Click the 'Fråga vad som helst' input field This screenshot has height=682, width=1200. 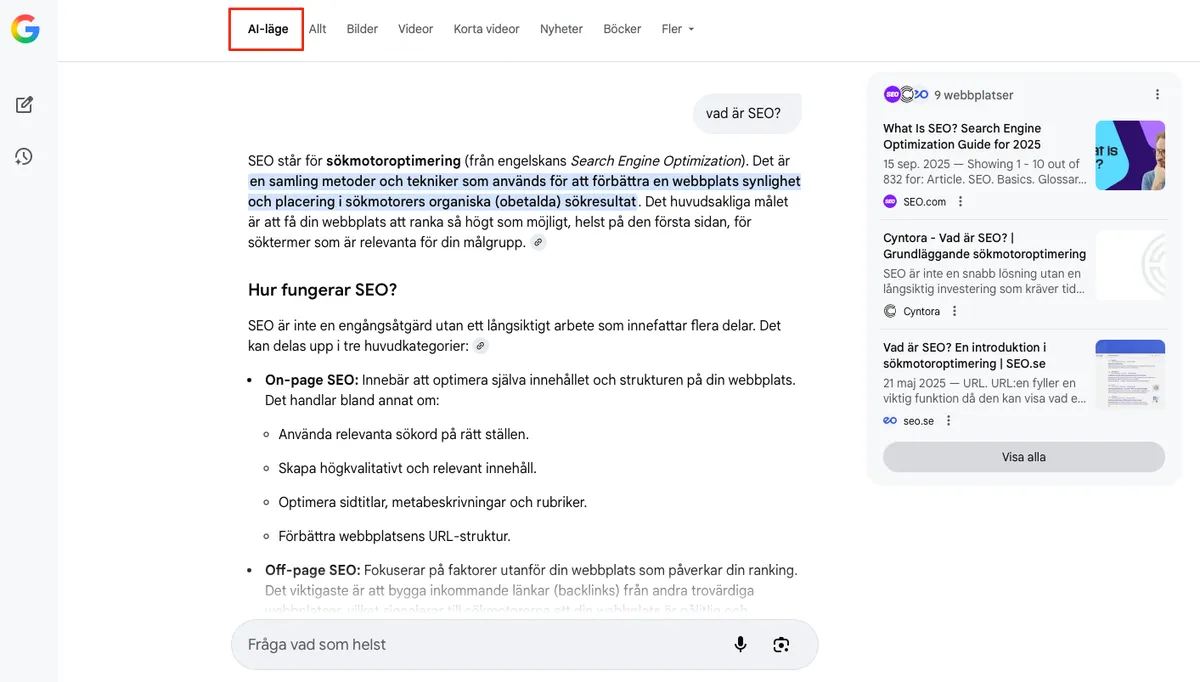click(x=524, y=645)
